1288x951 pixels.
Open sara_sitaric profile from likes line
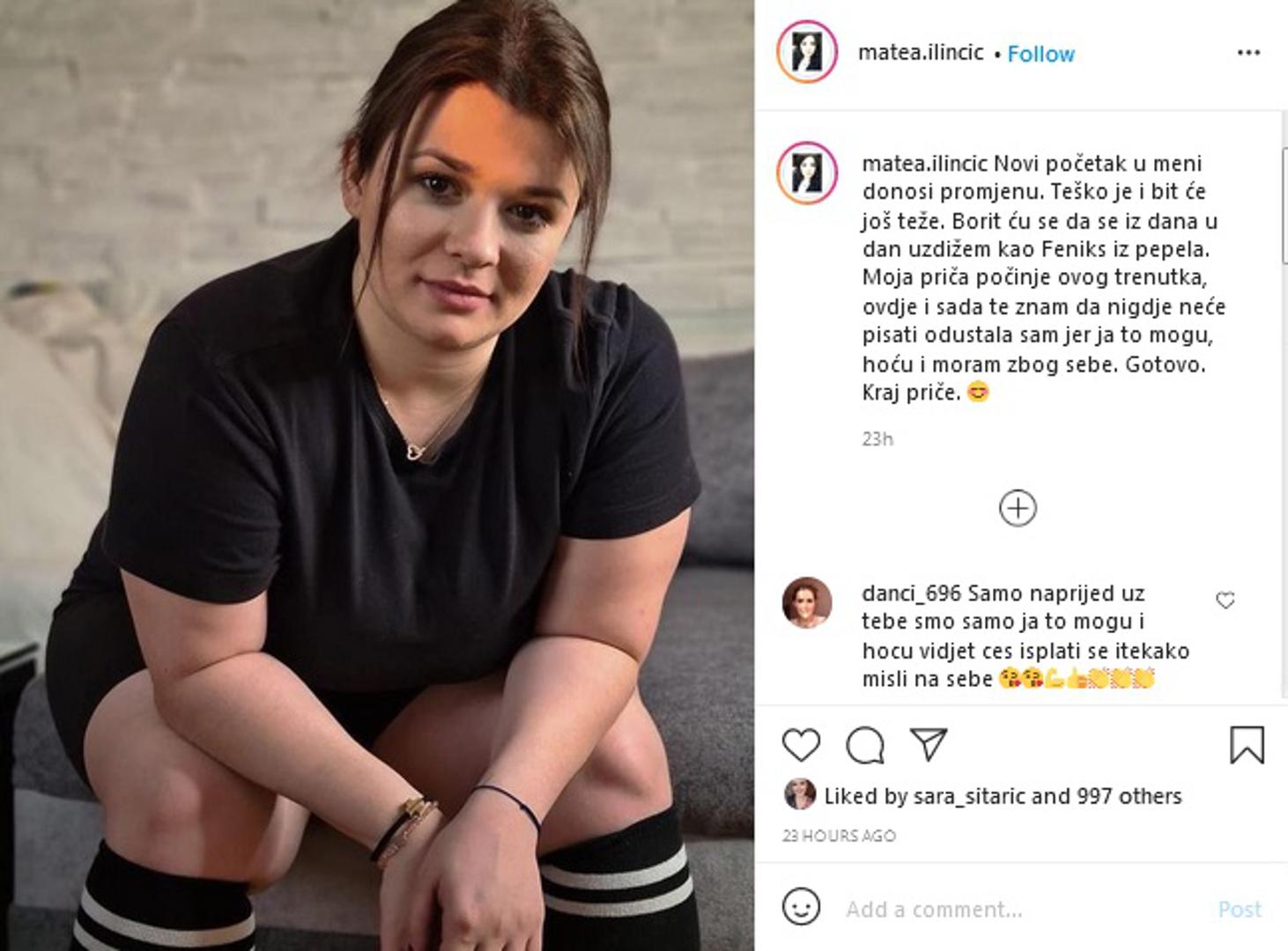click(x=969, y=796)
